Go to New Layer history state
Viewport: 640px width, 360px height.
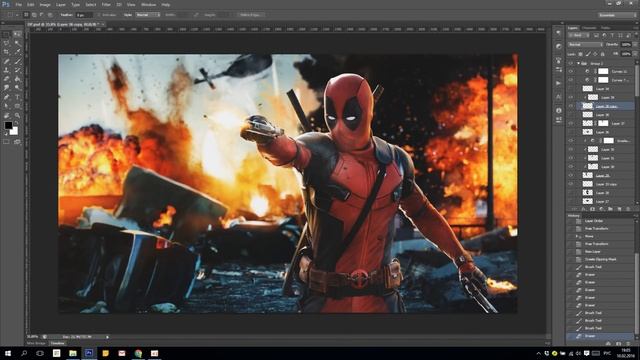[x=593, y=251]
